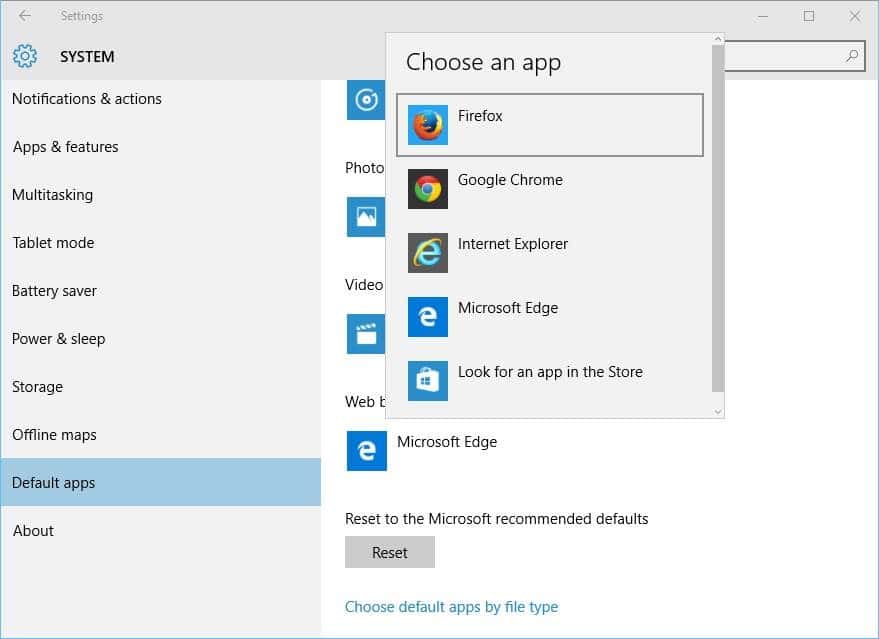Choose Firefox label in app list

480,115
